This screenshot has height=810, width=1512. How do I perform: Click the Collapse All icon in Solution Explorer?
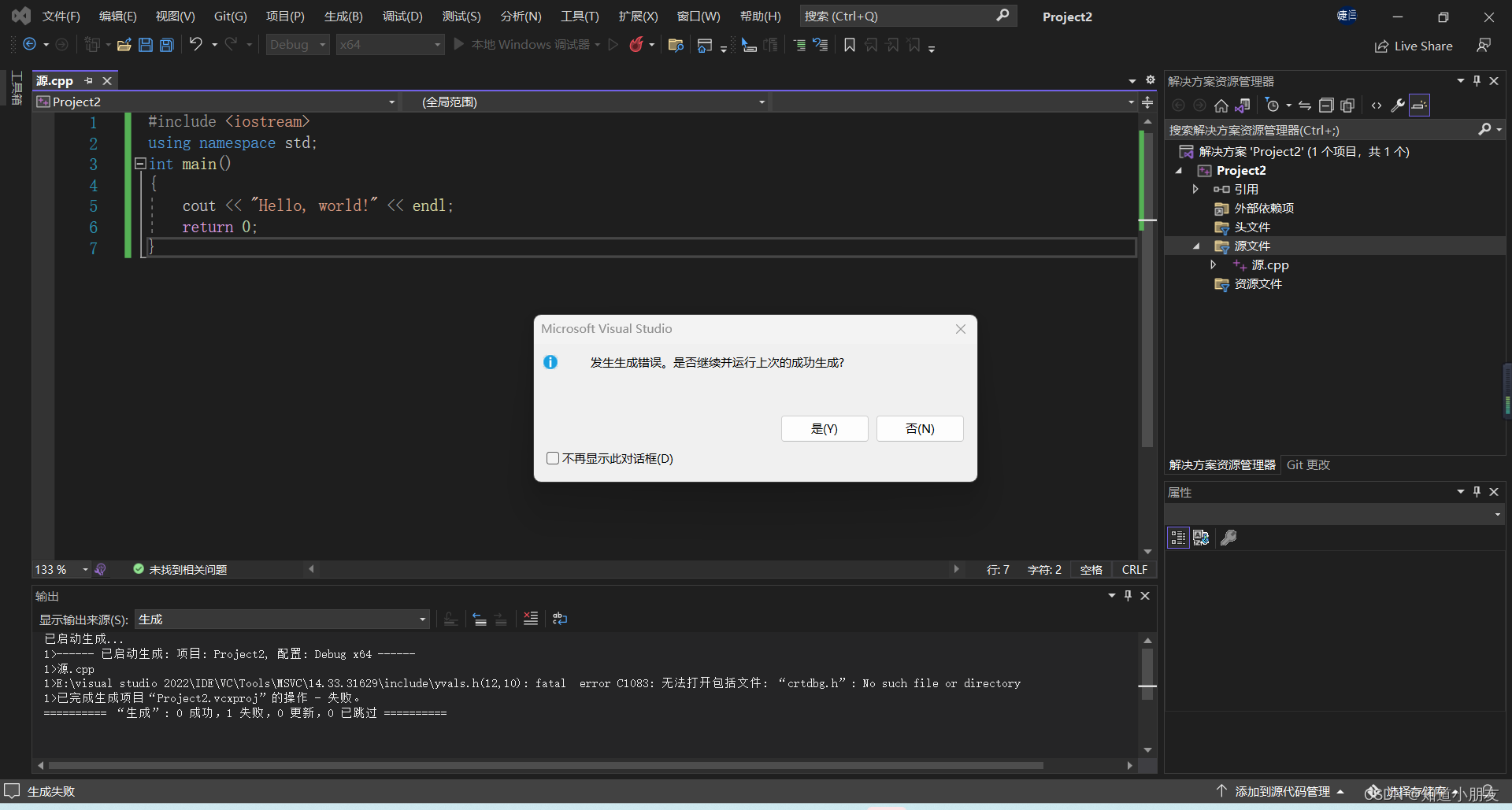[x=1326, y=105]
